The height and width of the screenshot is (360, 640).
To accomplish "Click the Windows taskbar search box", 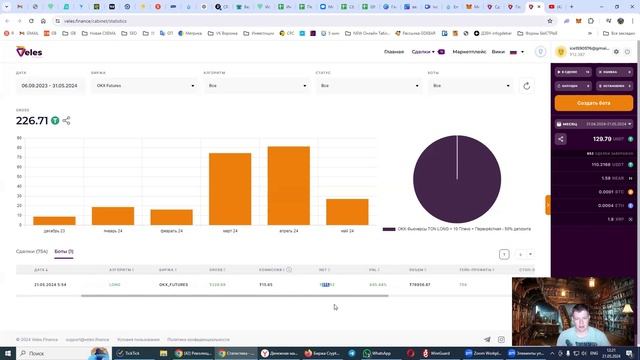I will pos(63,353).
